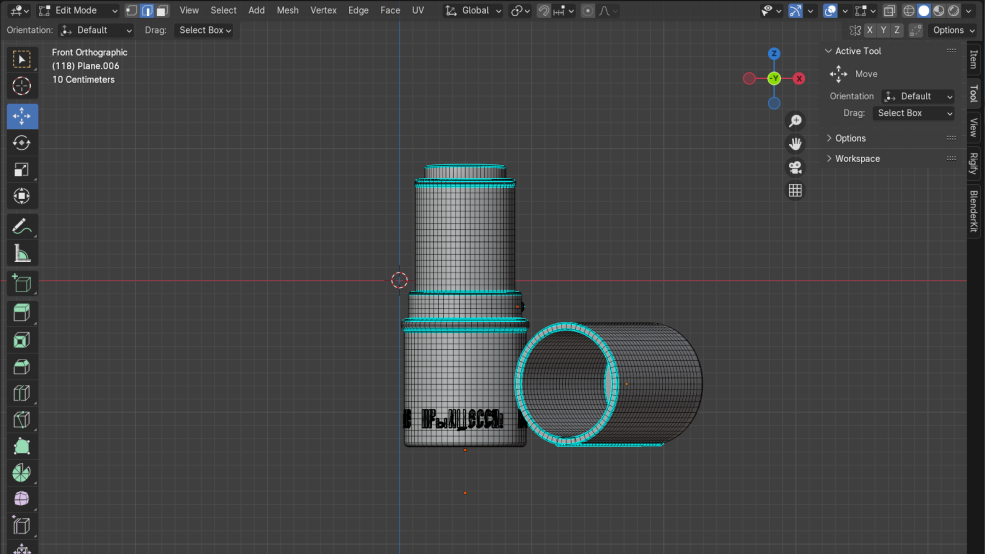Pick the Annotate tool
This screenshot has height=554, width=985.
(x=21, y=226)
